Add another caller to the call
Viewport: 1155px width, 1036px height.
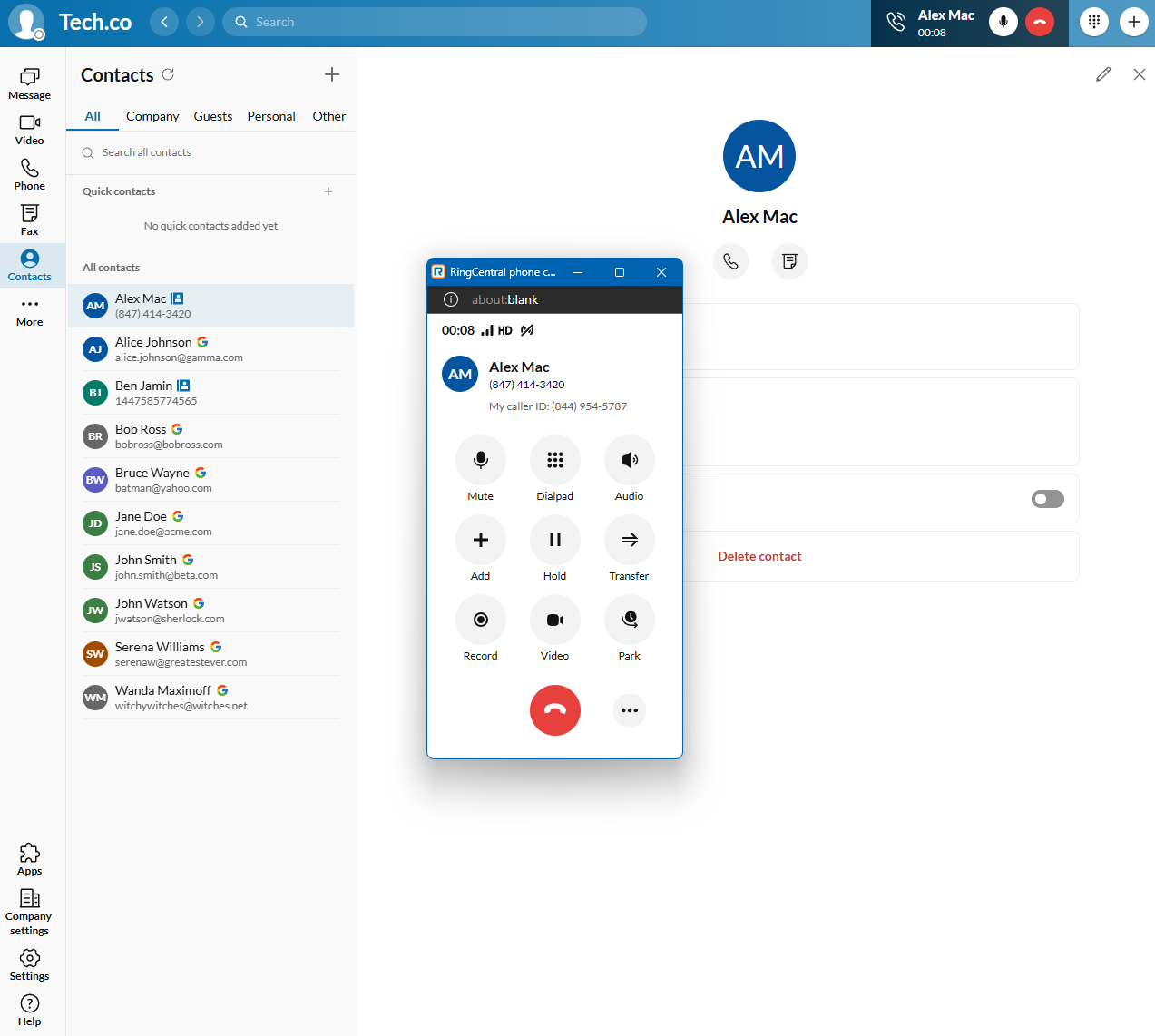[480, 540]
